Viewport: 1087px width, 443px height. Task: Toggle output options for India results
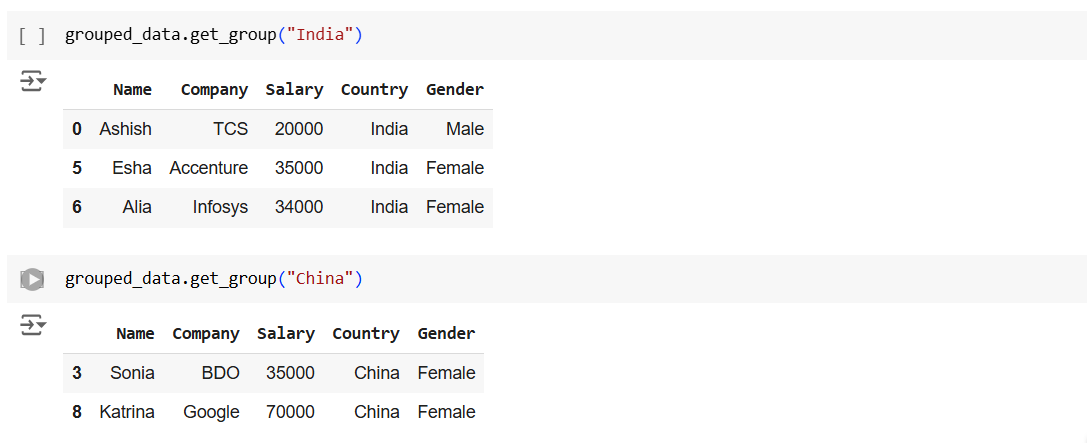[x=33, y=81]
